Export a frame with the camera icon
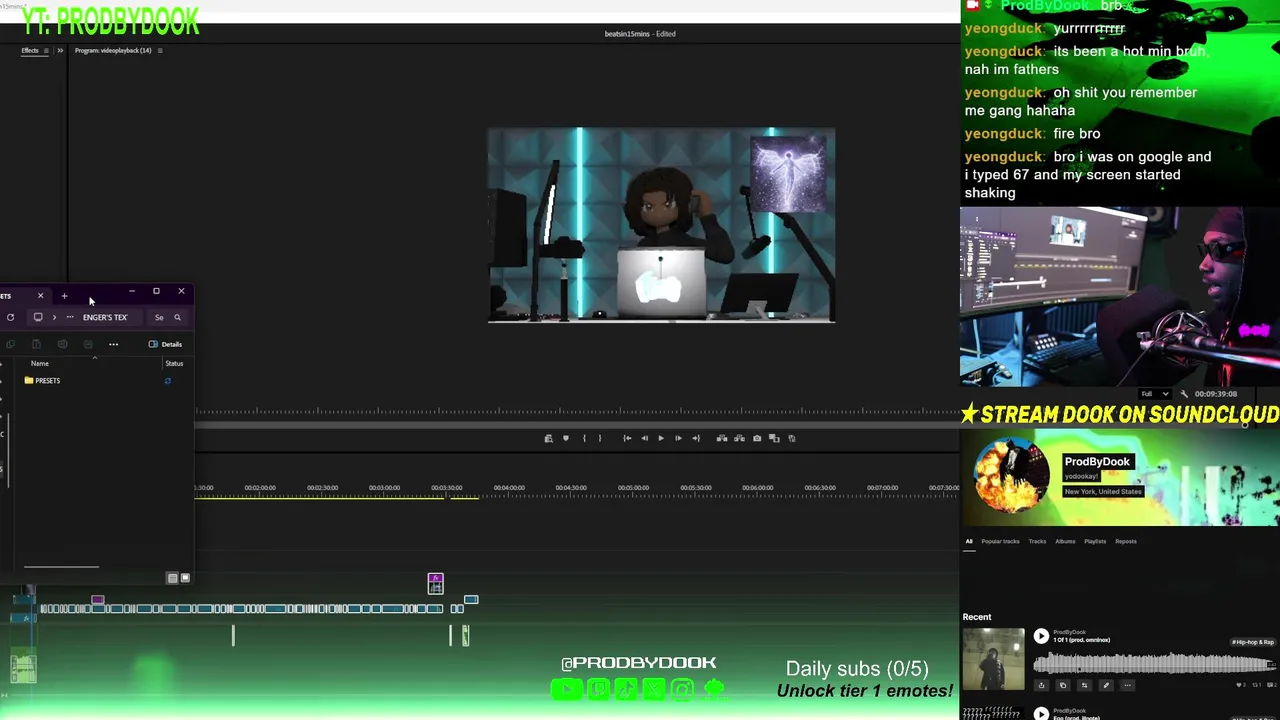 [x=757, y=438]
